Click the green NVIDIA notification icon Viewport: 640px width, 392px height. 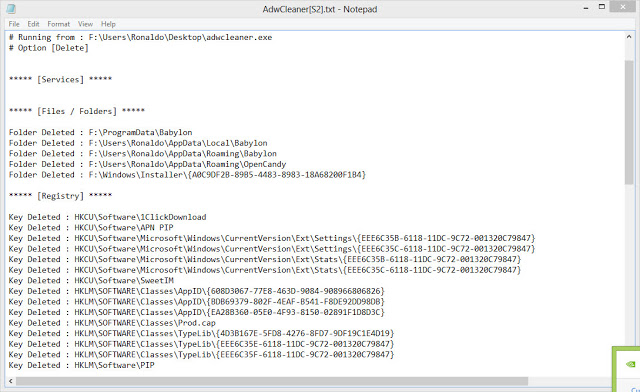pos(631,364)
